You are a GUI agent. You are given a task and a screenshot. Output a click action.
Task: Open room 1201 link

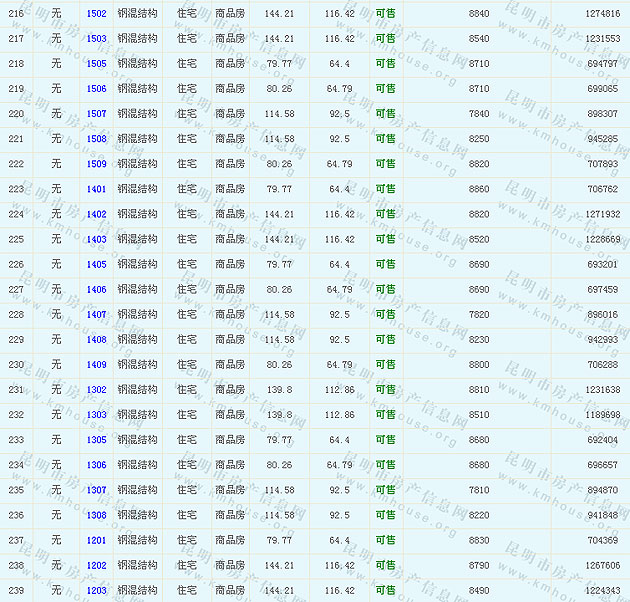coord(96,540)
